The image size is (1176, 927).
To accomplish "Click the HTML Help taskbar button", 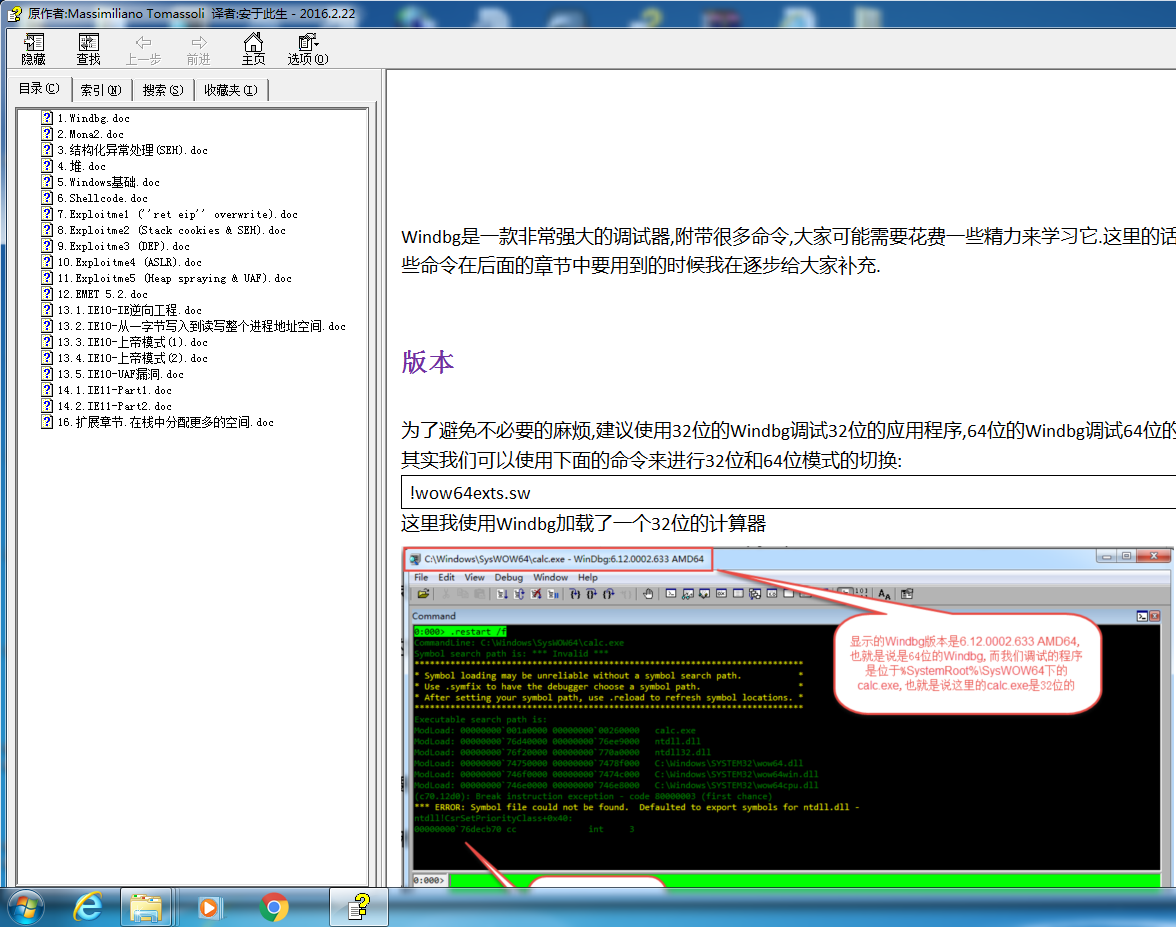I will tap(359, 908).
